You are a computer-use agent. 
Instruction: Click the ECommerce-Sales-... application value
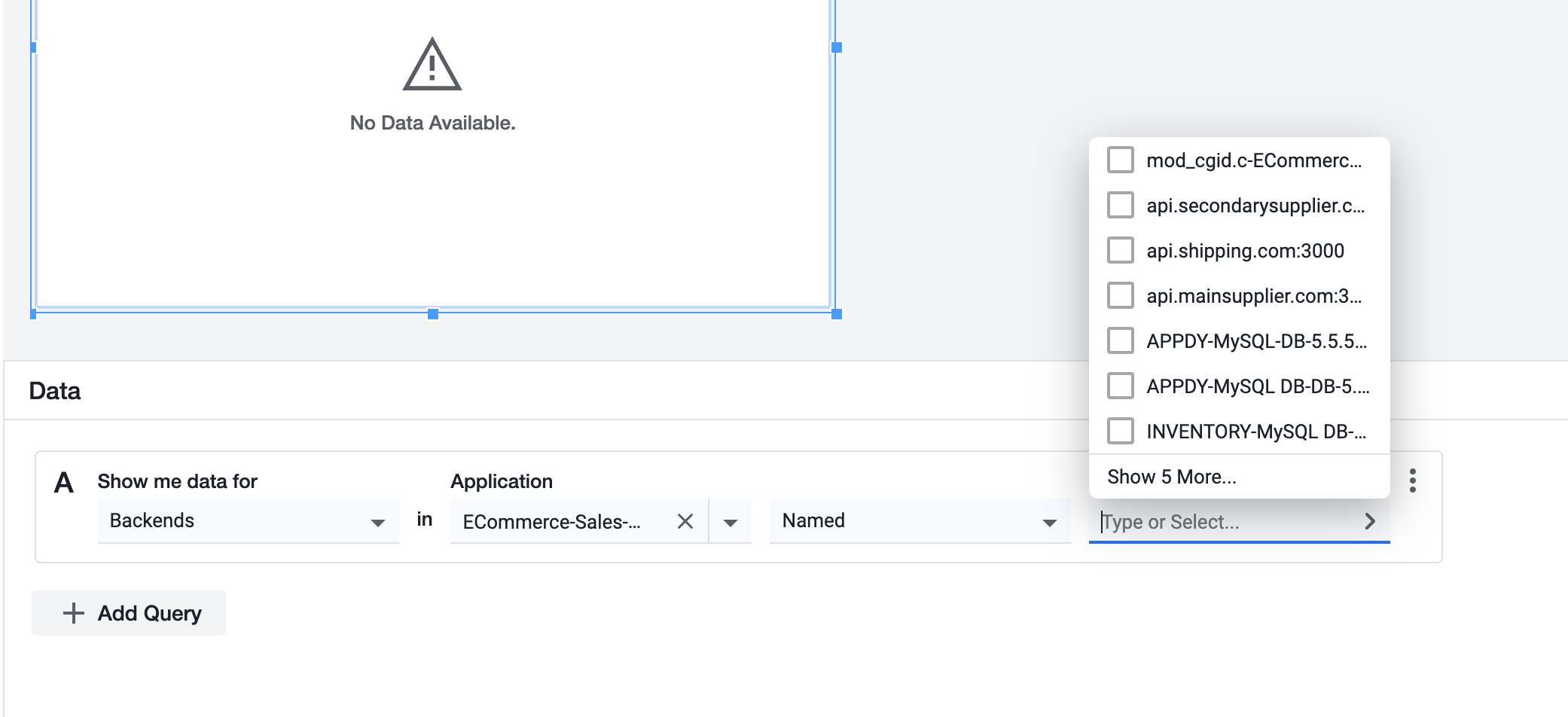[551, 522]
